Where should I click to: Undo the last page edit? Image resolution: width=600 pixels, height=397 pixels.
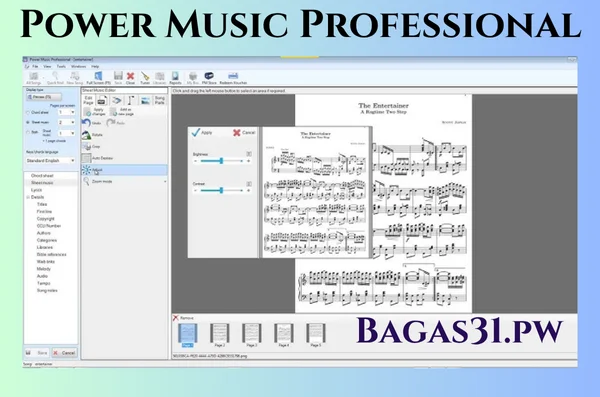click(x=91, y=123)
